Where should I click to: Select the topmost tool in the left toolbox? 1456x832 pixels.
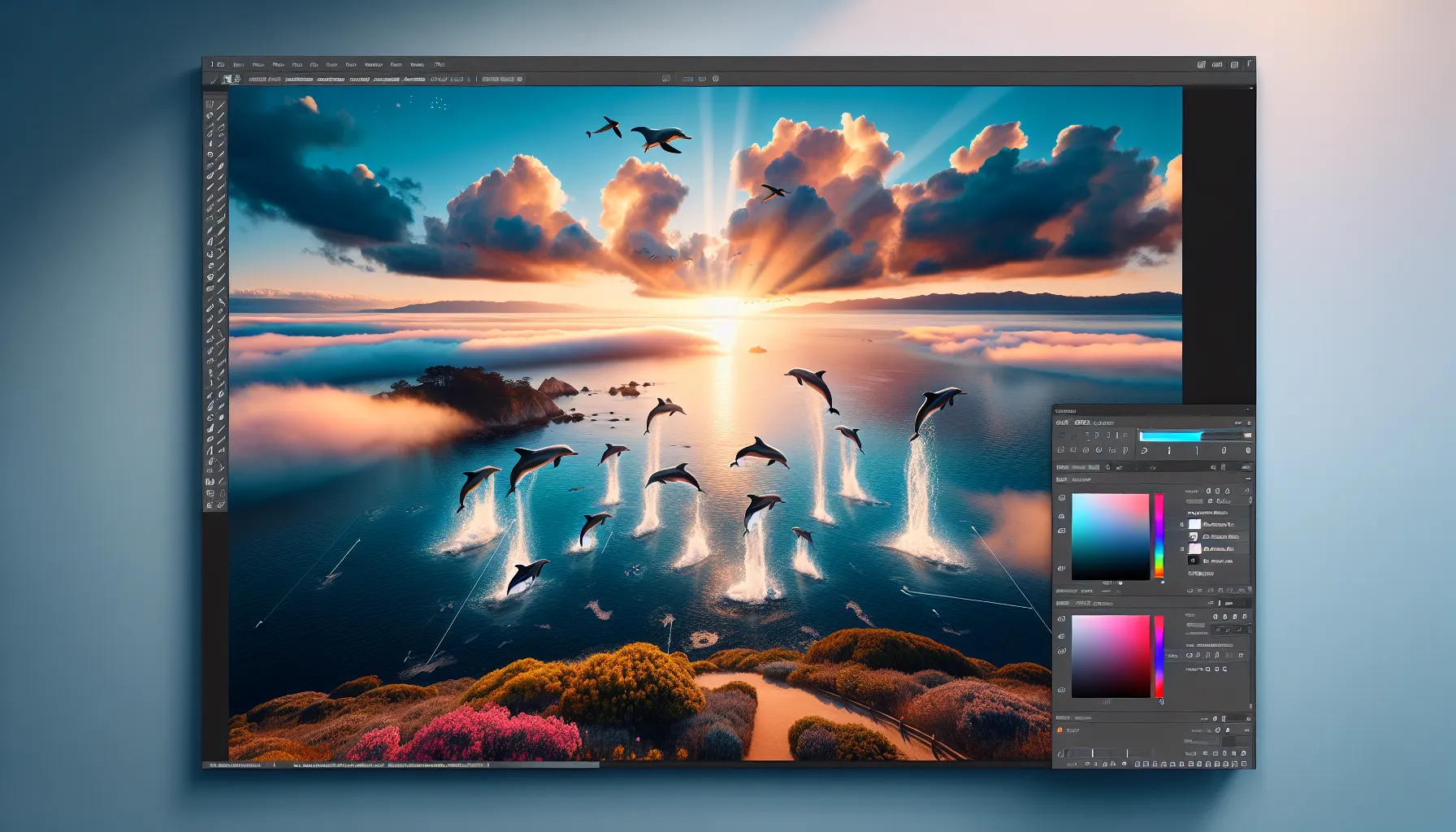tap(210, 105)
